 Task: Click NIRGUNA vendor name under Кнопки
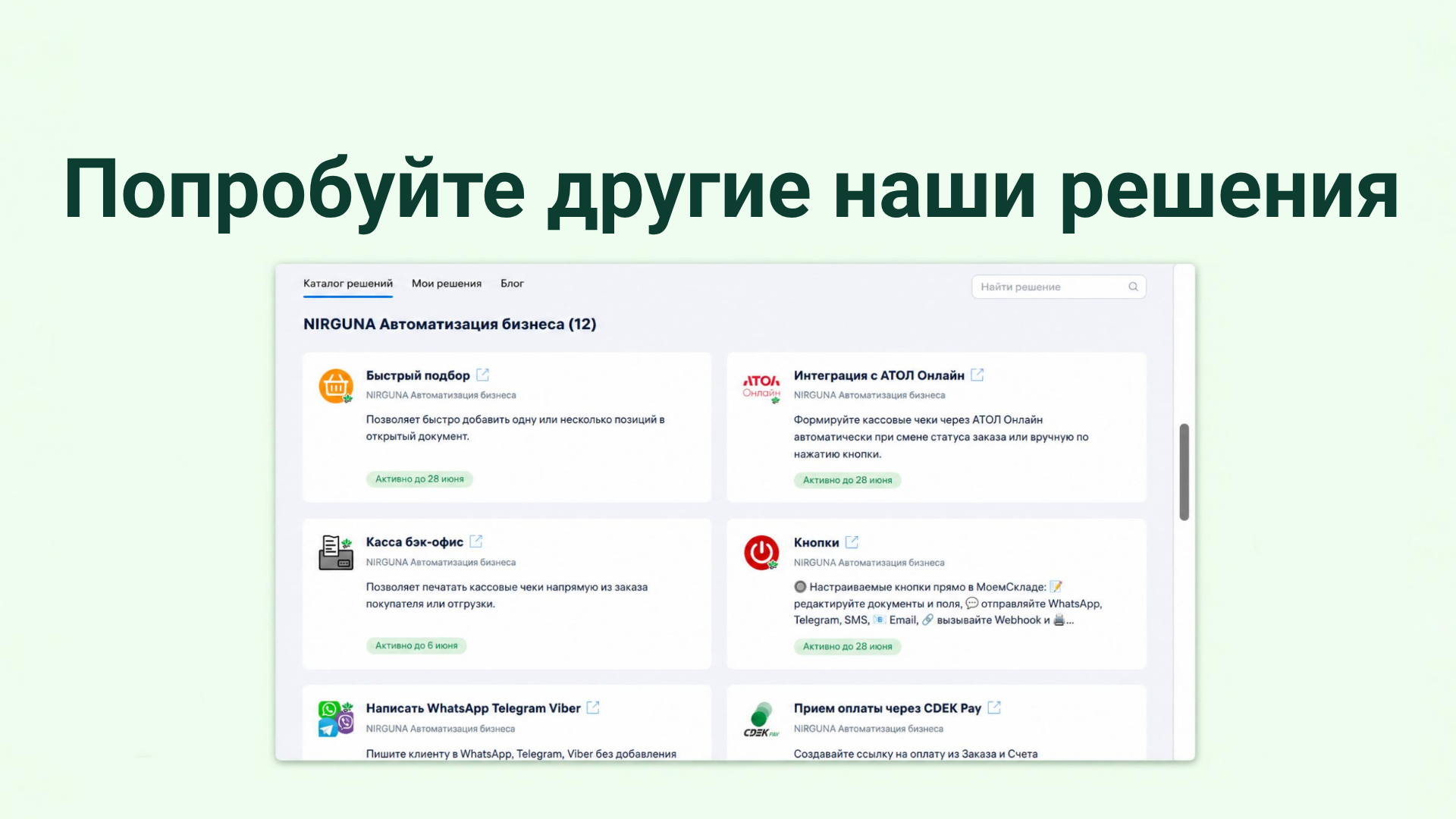tap(869, 563)
